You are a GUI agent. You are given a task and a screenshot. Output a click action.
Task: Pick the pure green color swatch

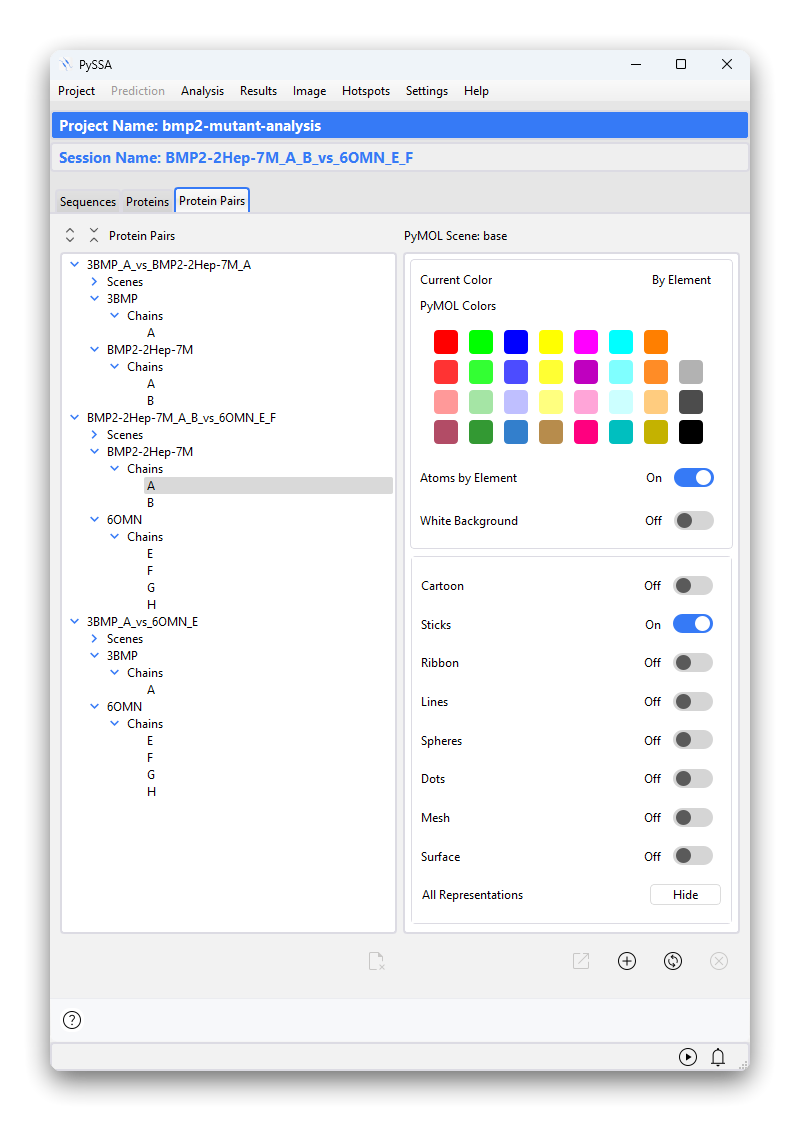[x=481, y=342]
